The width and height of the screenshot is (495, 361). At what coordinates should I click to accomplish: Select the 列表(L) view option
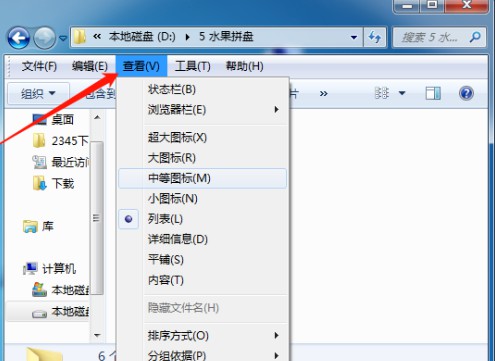(x=203, y=219)
